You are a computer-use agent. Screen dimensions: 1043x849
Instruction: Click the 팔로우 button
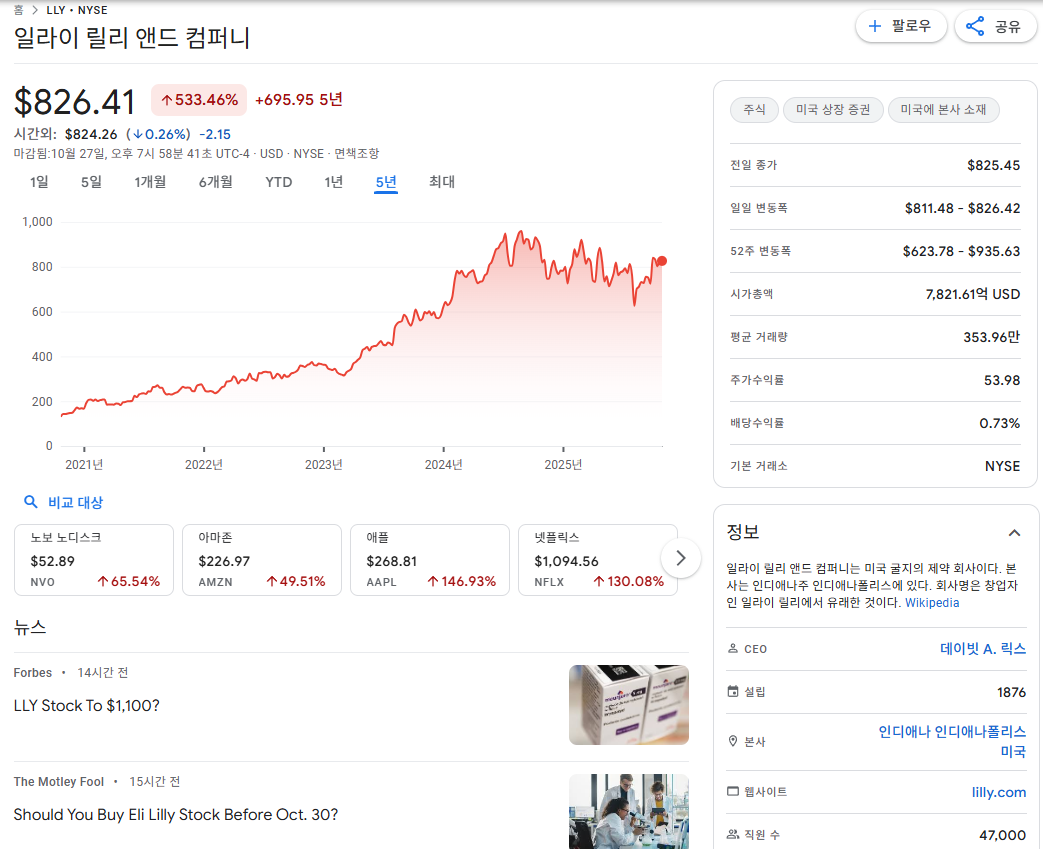901,26
